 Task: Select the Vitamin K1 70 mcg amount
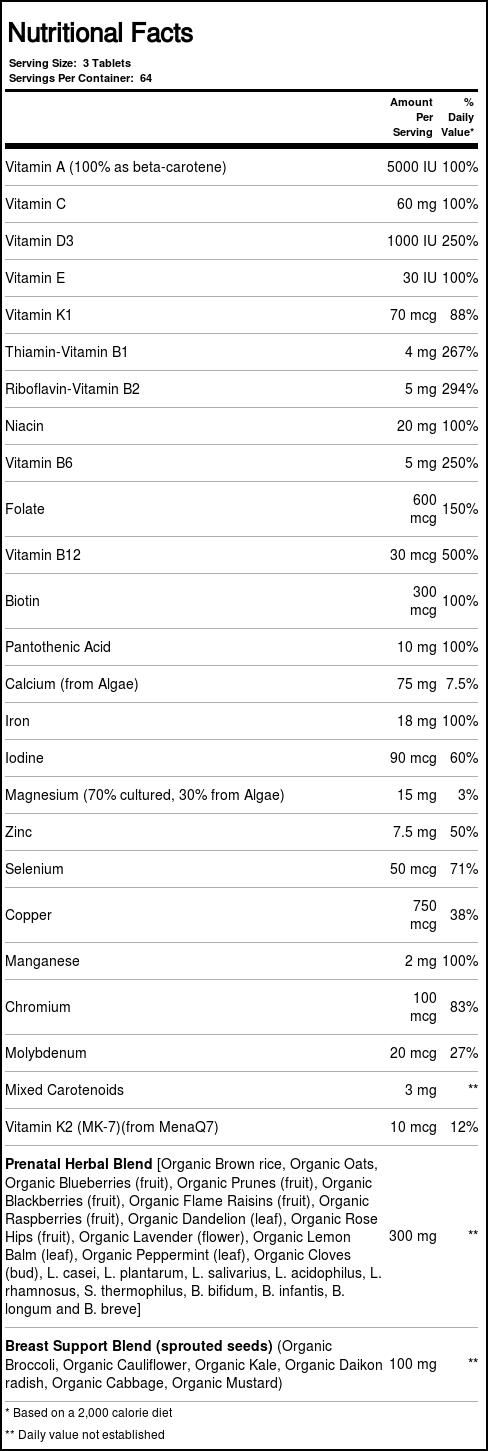pyautogui.click(x=413, y=315)
